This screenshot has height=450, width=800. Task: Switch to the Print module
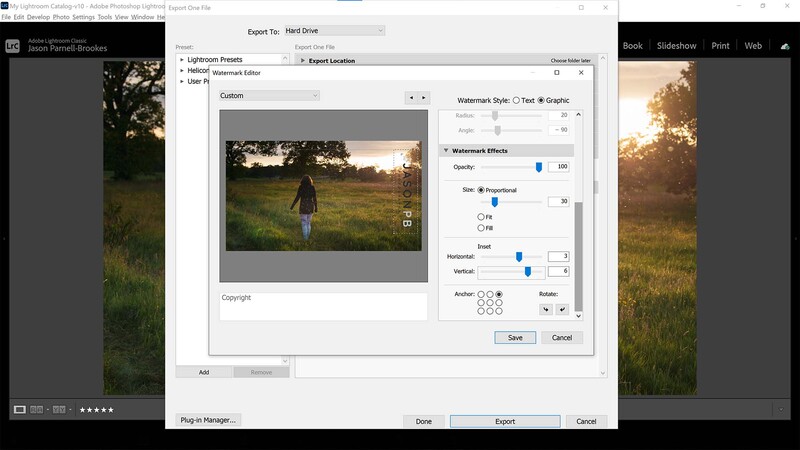(720, 46)
